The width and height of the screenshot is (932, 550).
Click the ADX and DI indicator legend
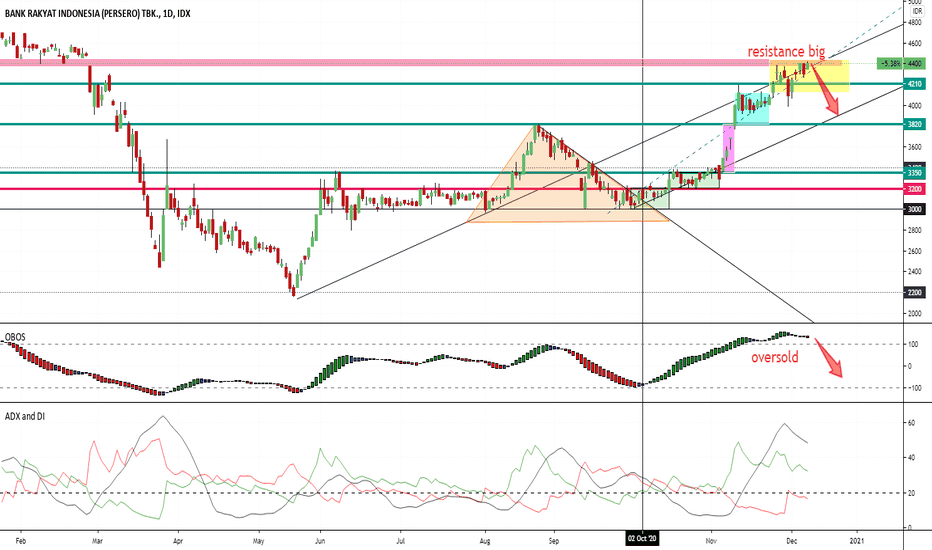point(25,416)
